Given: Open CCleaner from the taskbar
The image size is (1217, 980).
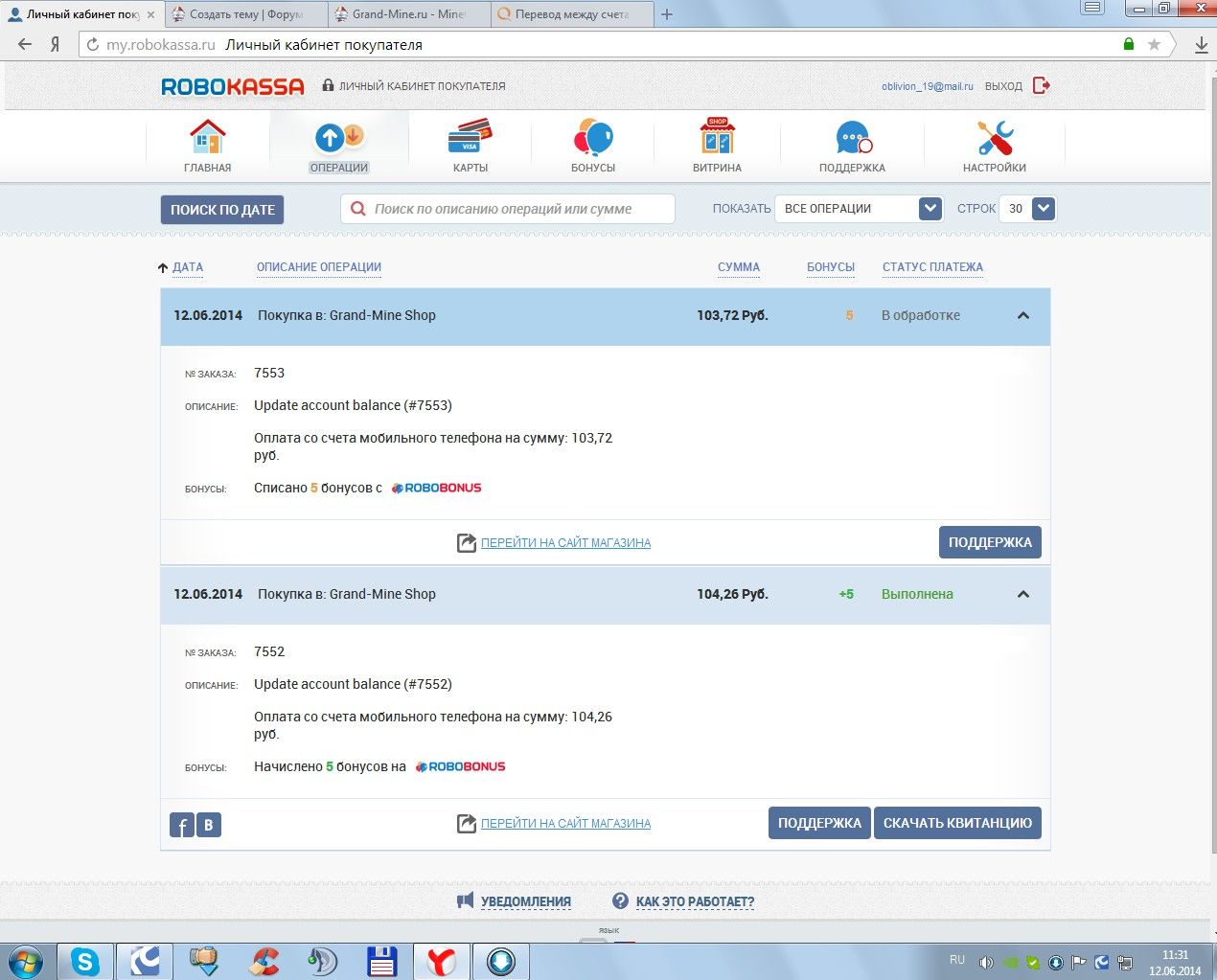Looking at the screenshot, I should point(264,961).
